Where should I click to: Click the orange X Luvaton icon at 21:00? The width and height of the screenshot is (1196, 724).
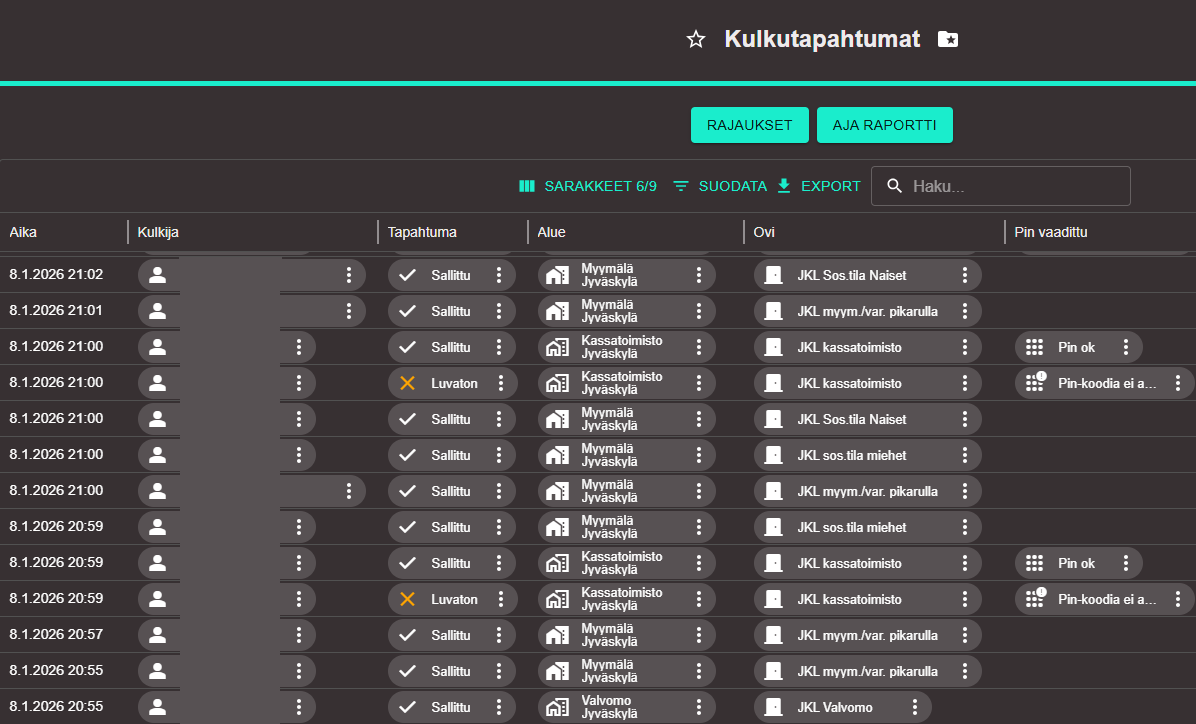tap(407, 383)
